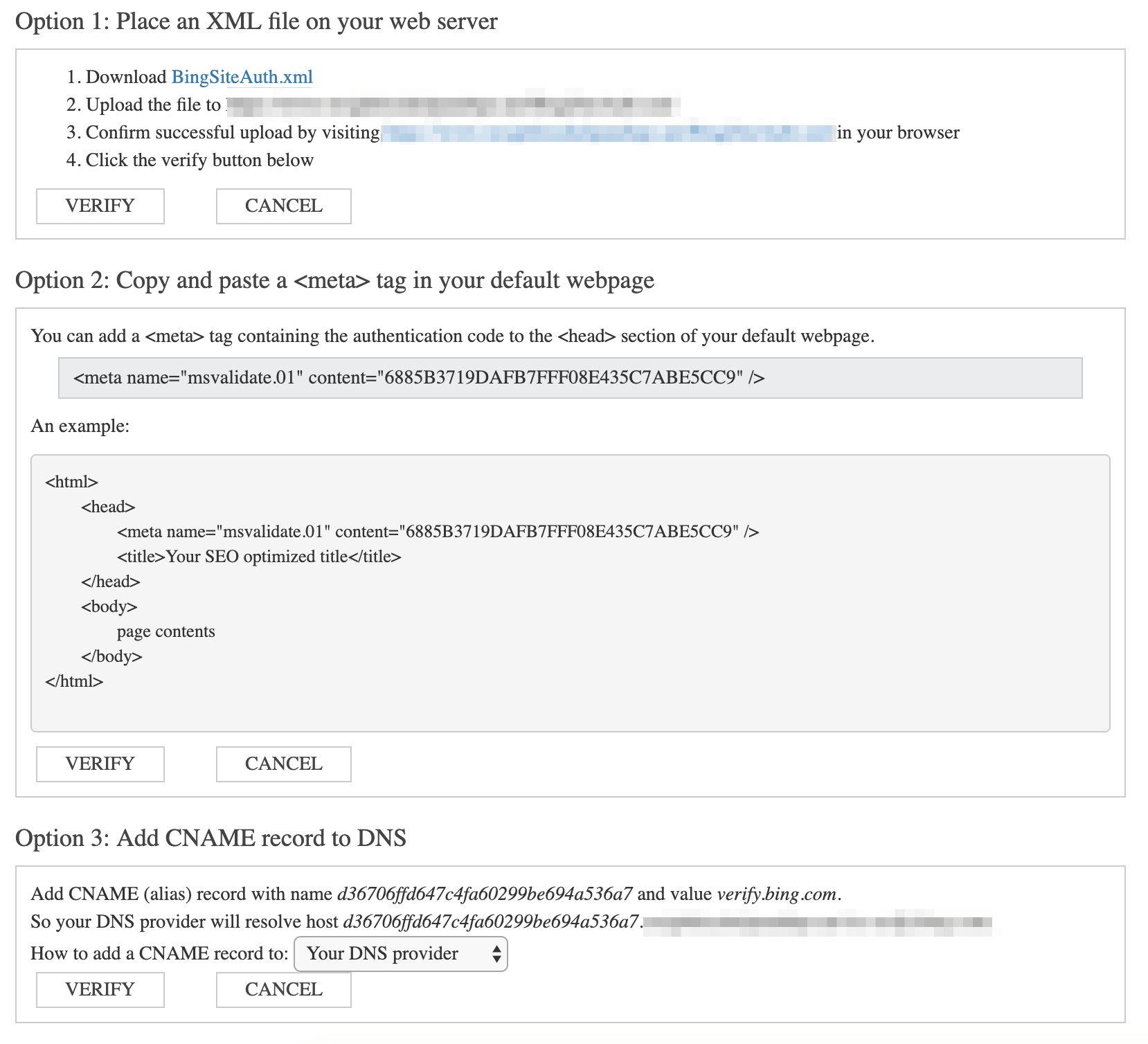Click the 'Option 1: Place an XML file' heading
The height and width of the screenshot is (1044, 1148).
[256, 21]
